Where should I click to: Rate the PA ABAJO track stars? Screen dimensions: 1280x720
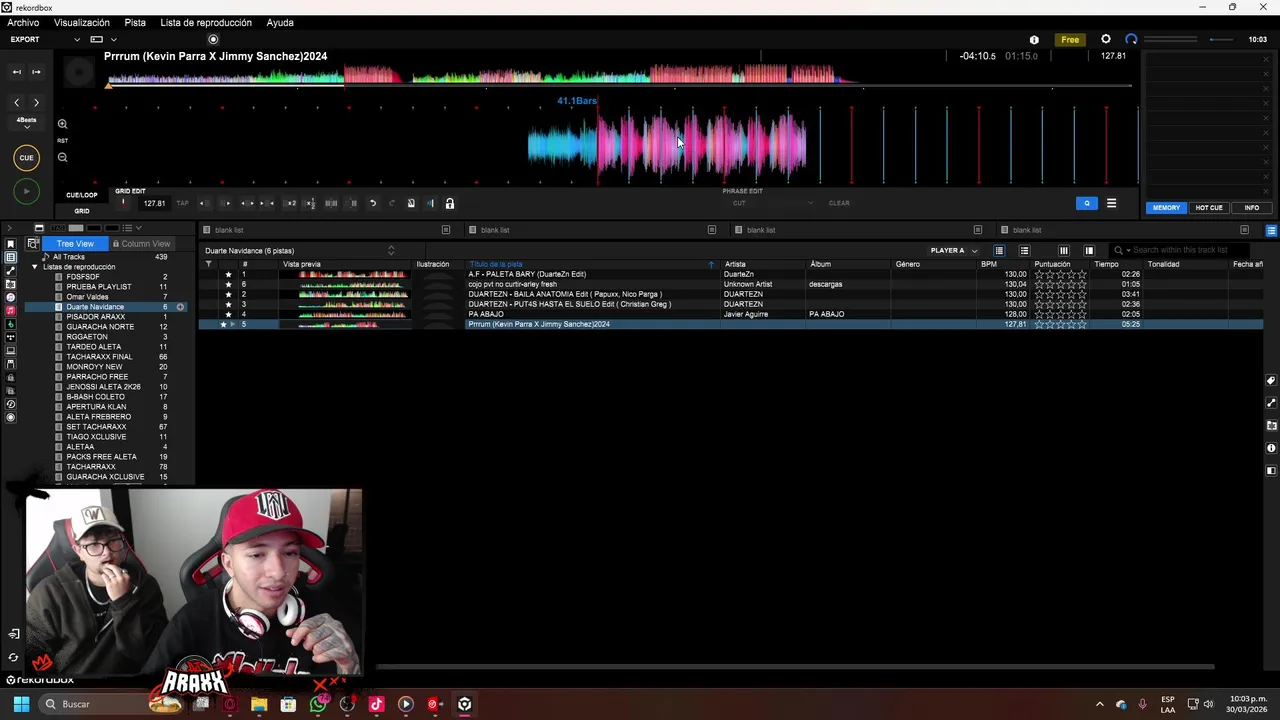point(1061,314)
